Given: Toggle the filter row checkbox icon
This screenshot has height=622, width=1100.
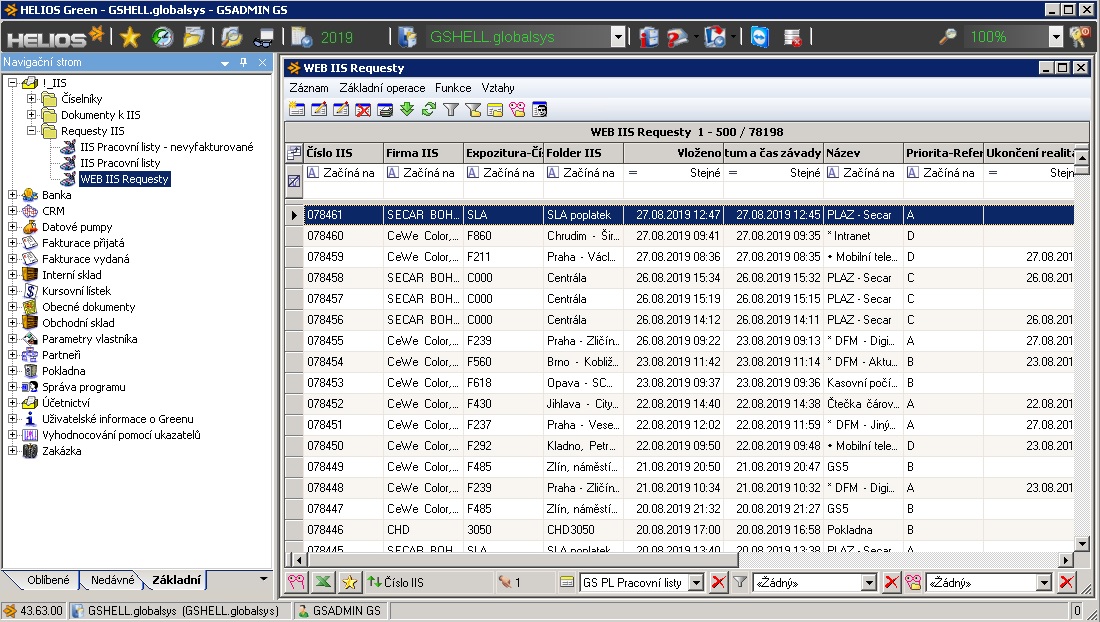Looking at the screenshot, I should (294, 181).
